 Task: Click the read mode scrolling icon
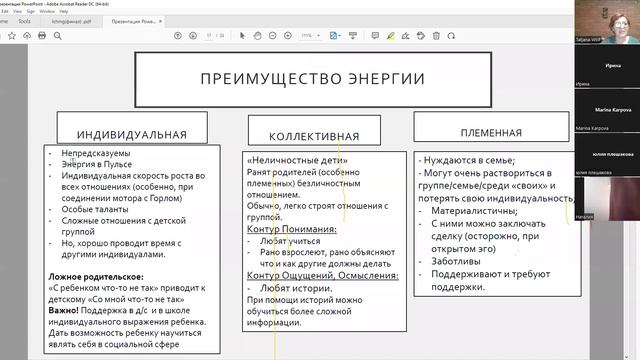point(353,36)
